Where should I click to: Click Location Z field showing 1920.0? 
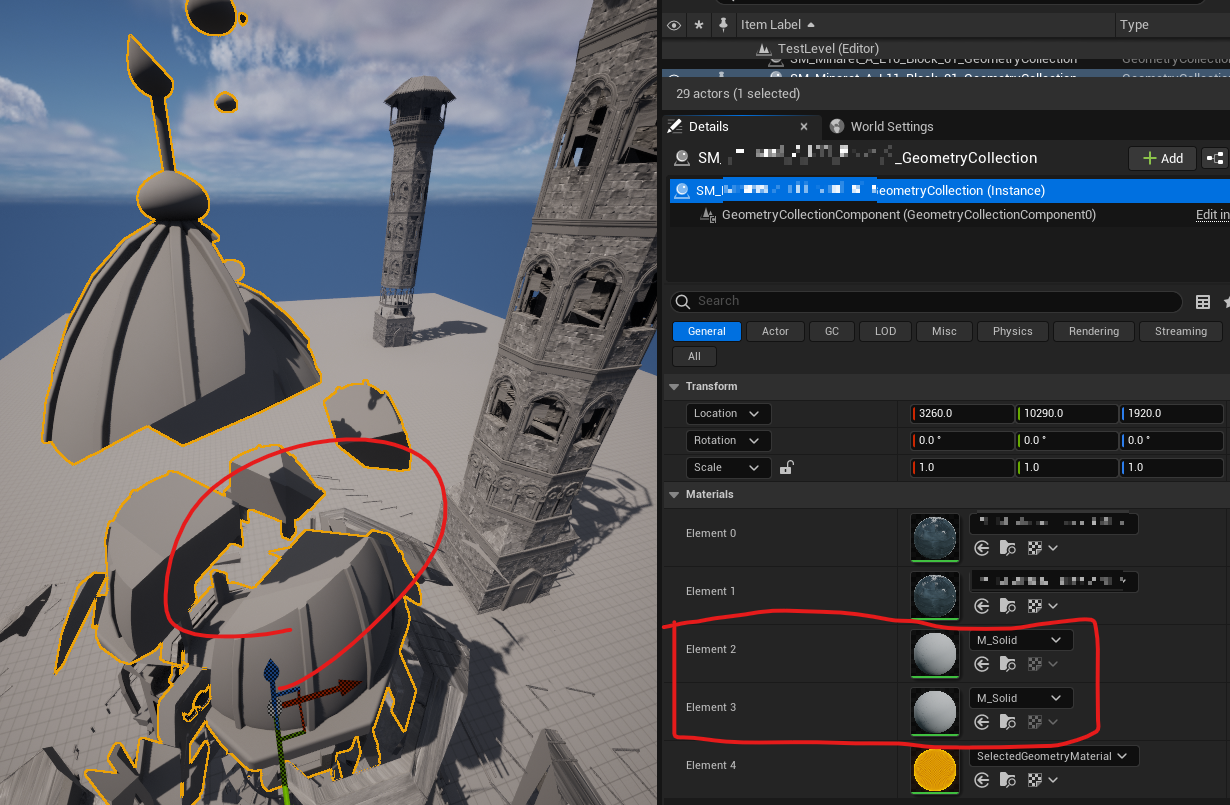point(1171,413)
